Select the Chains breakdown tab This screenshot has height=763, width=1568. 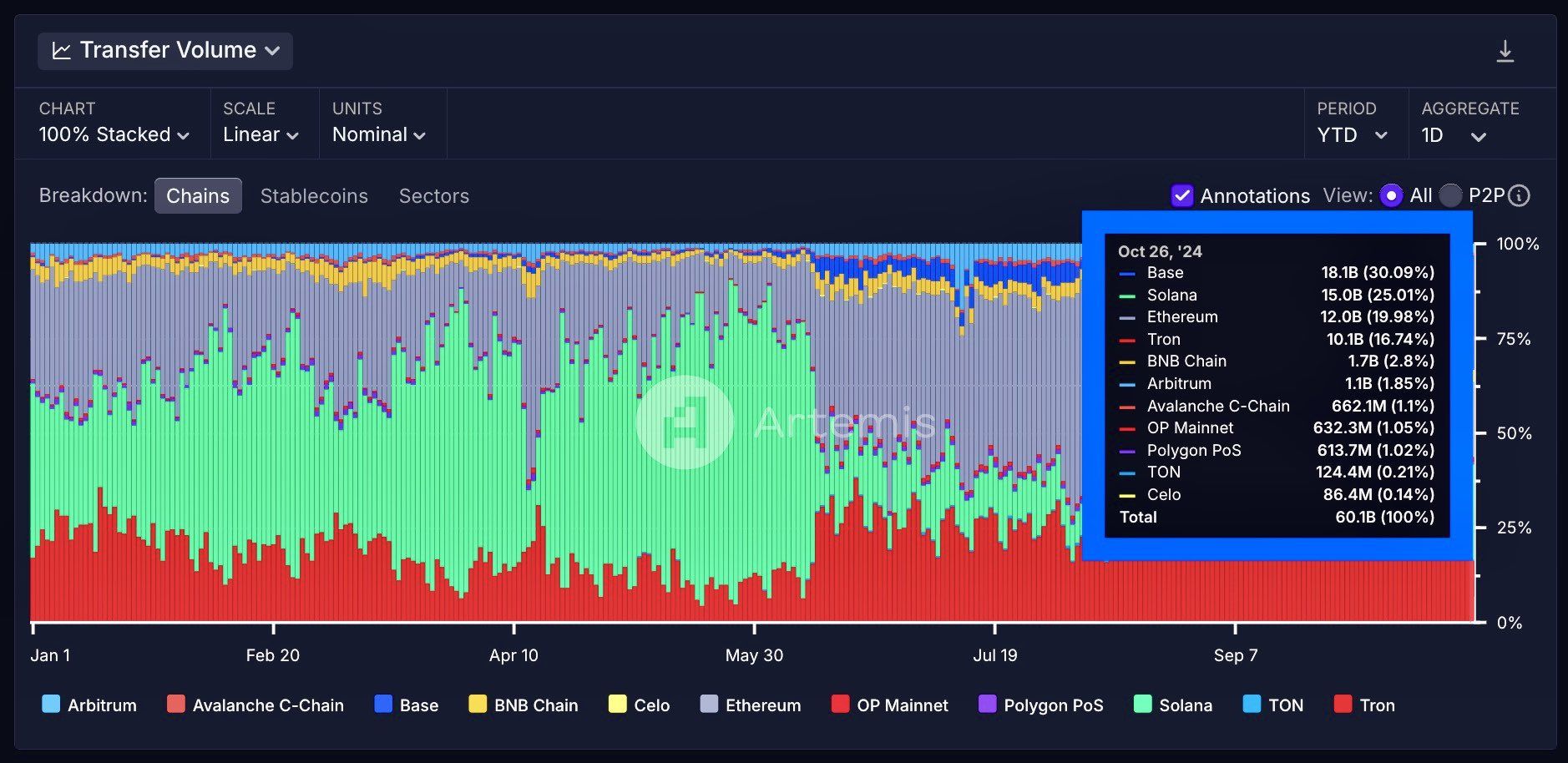click(x=198, y=196)
